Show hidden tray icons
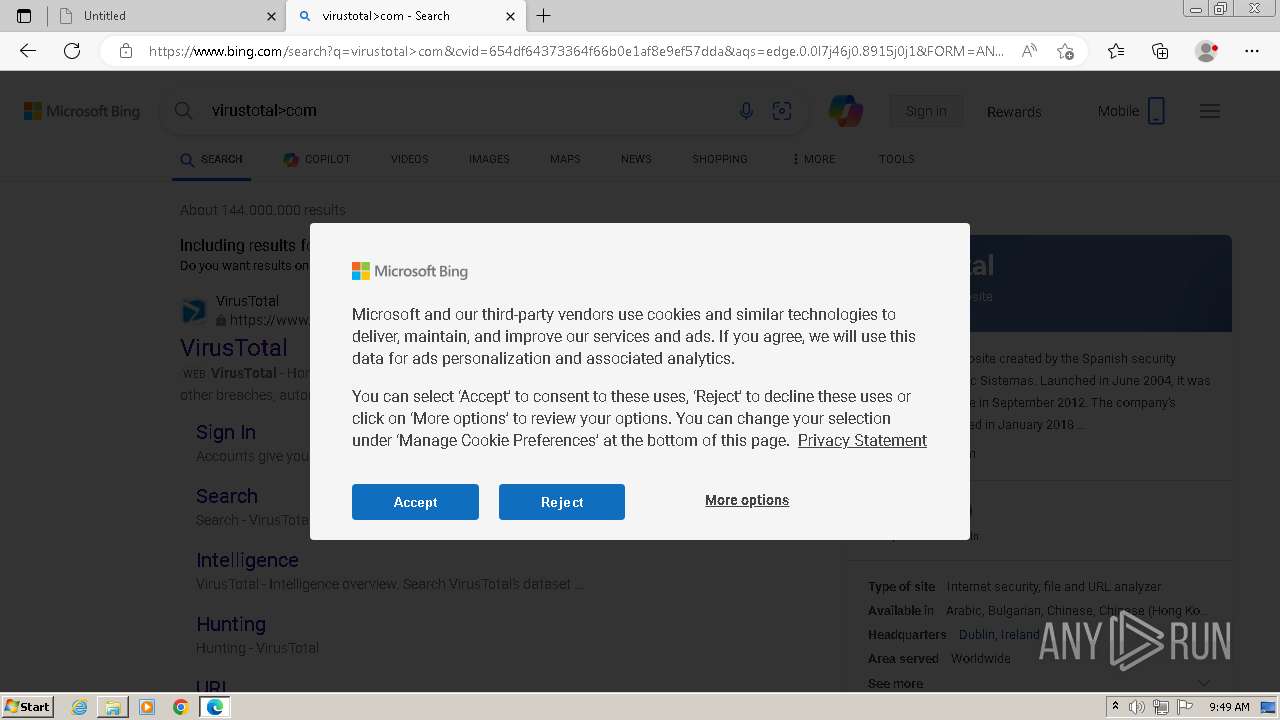This screenshot has height=720, width=1280. click(1114, 707)
